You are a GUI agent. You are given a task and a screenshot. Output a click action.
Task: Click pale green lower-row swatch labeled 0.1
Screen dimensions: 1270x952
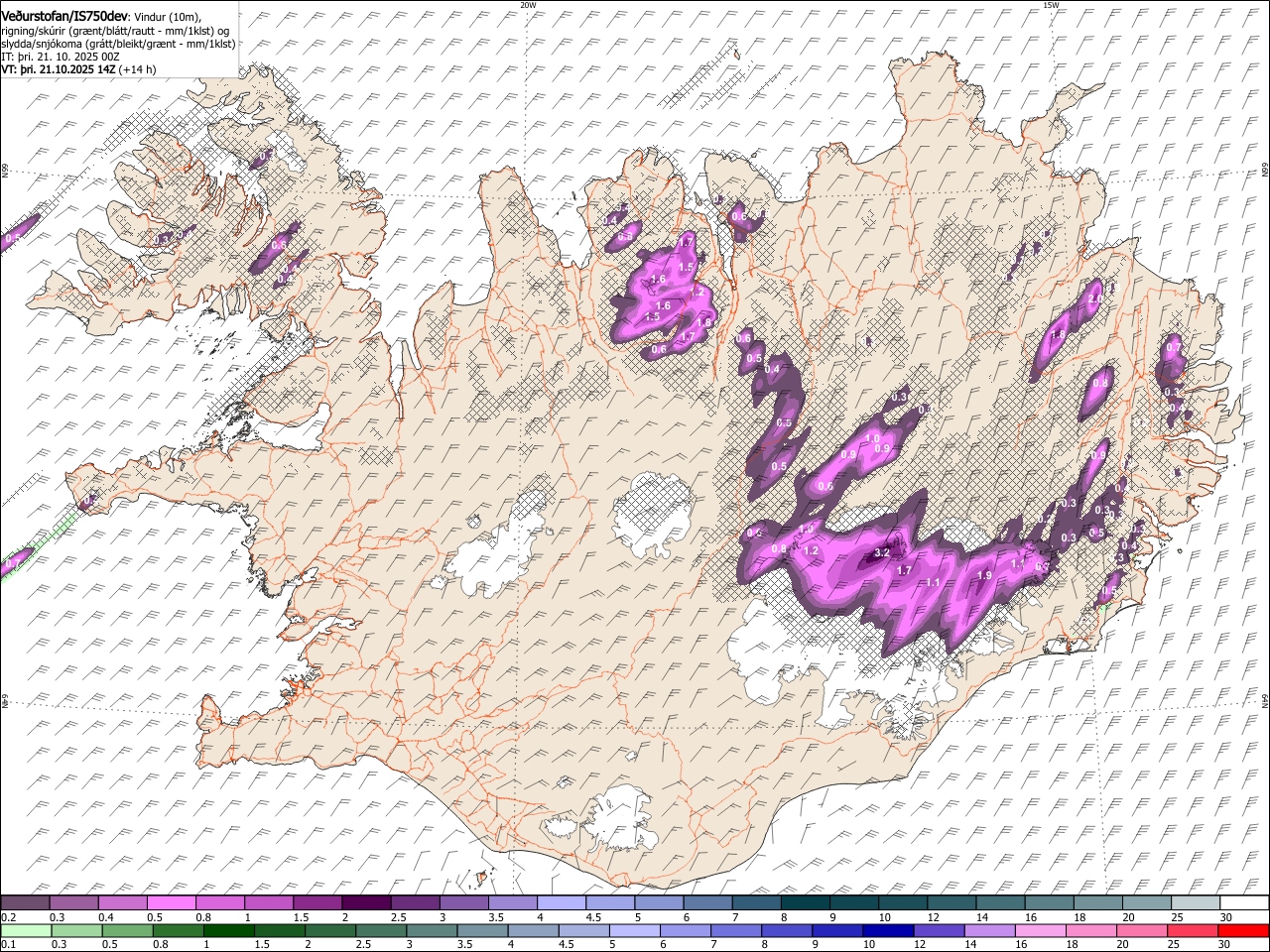click(x=26, y=930)
